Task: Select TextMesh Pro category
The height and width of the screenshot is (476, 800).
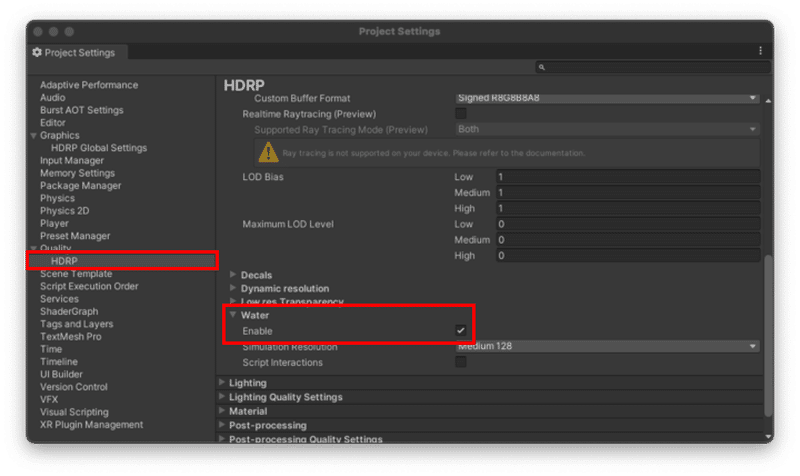Action: click(x=70, y=337)
